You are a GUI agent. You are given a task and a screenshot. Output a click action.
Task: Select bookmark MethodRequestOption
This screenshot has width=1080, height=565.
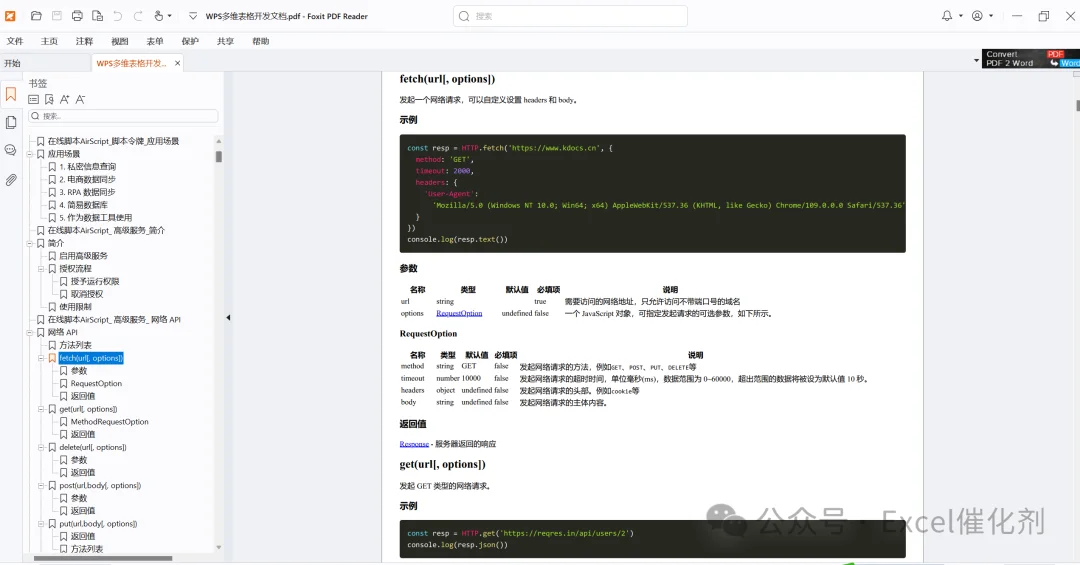pyautogui.click(x=110, y=422)
